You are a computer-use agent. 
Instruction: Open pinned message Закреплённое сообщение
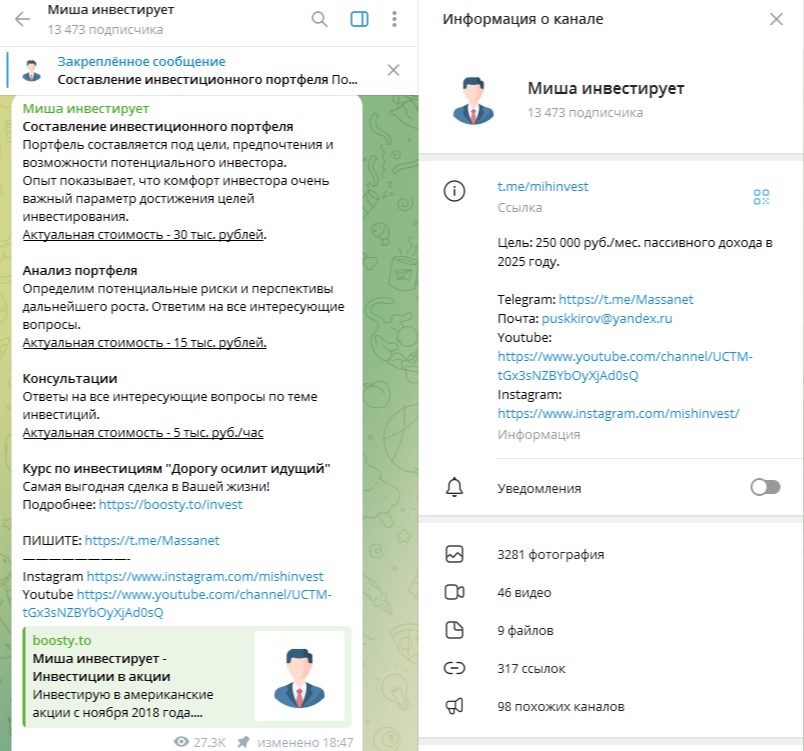pos(142,62)
